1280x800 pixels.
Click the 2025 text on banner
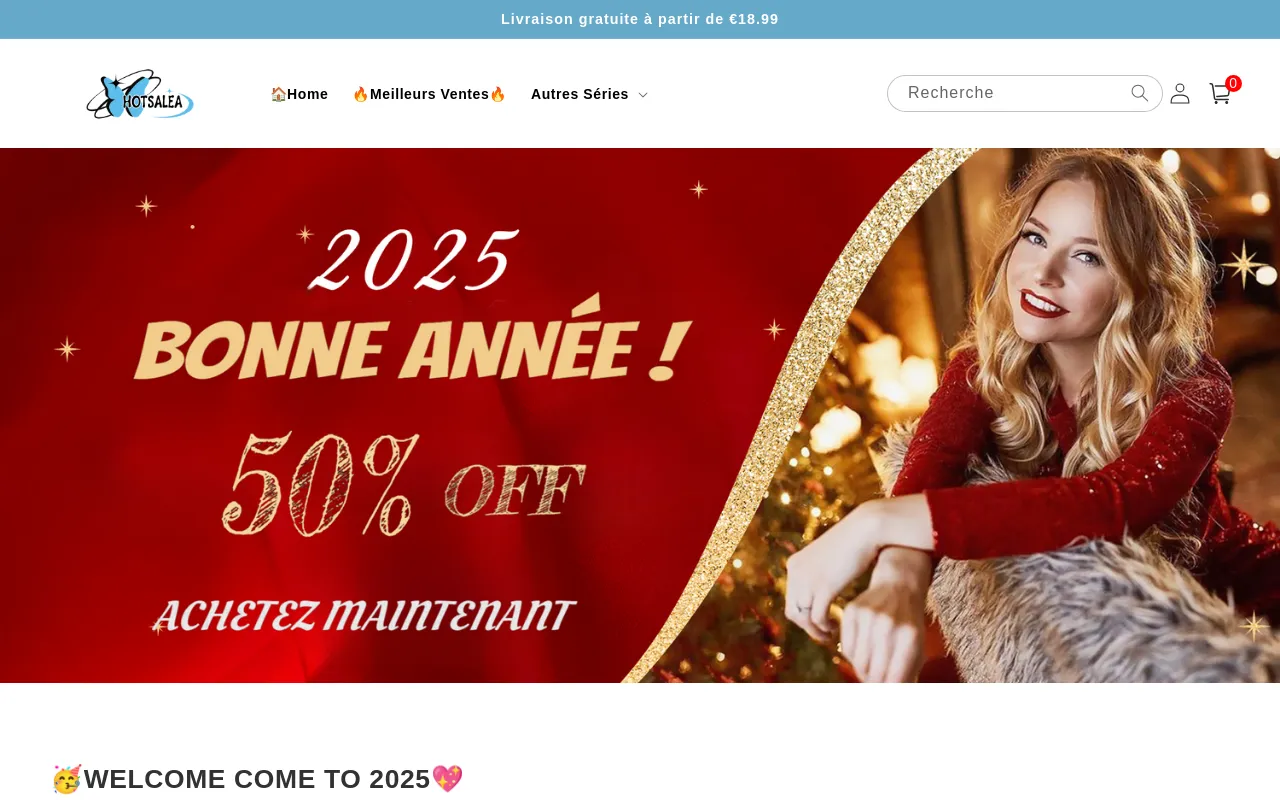(412, 260)
